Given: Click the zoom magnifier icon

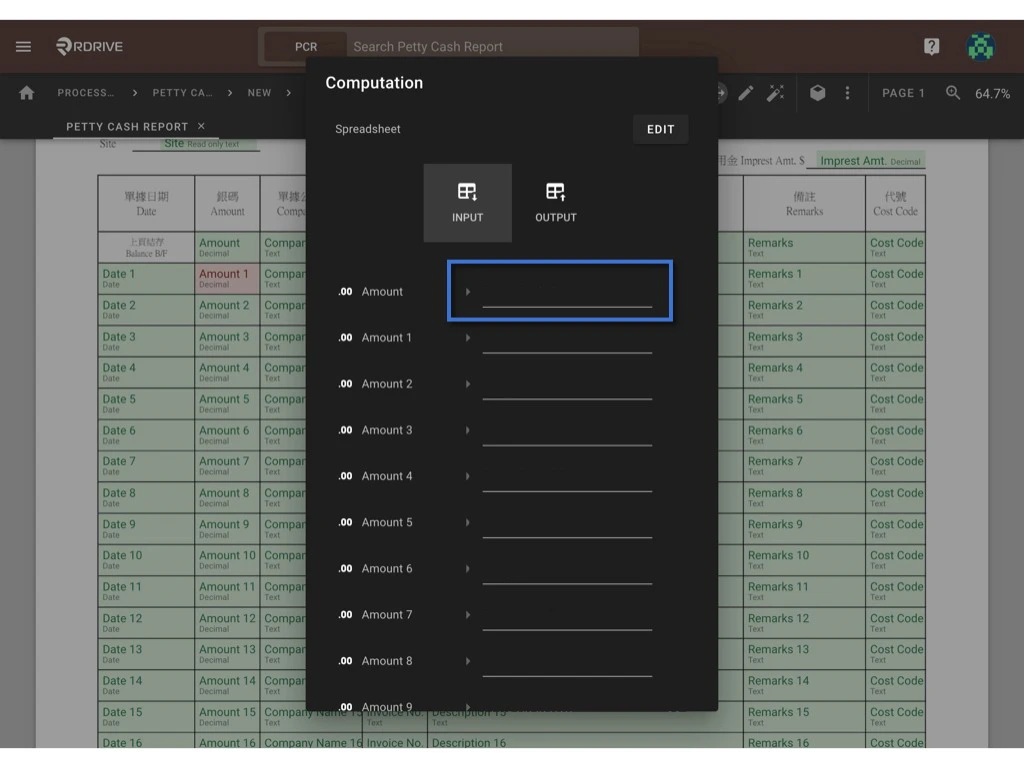Looking at the screenshot, I should (952, 92).
